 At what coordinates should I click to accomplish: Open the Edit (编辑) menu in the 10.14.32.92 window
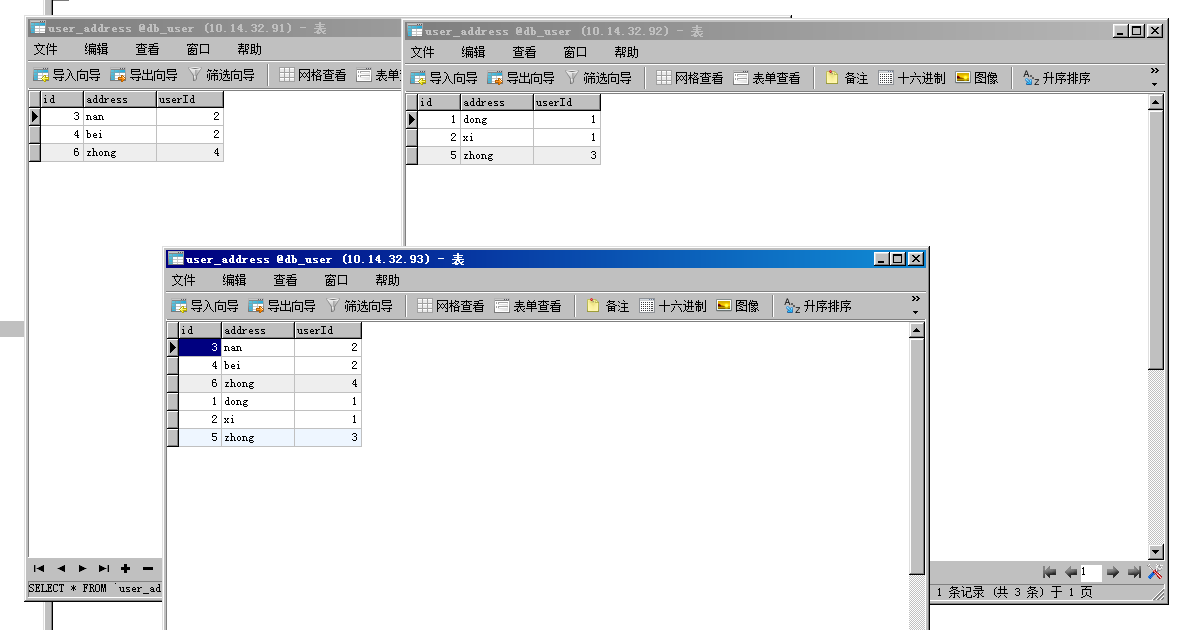coord(474,52)
